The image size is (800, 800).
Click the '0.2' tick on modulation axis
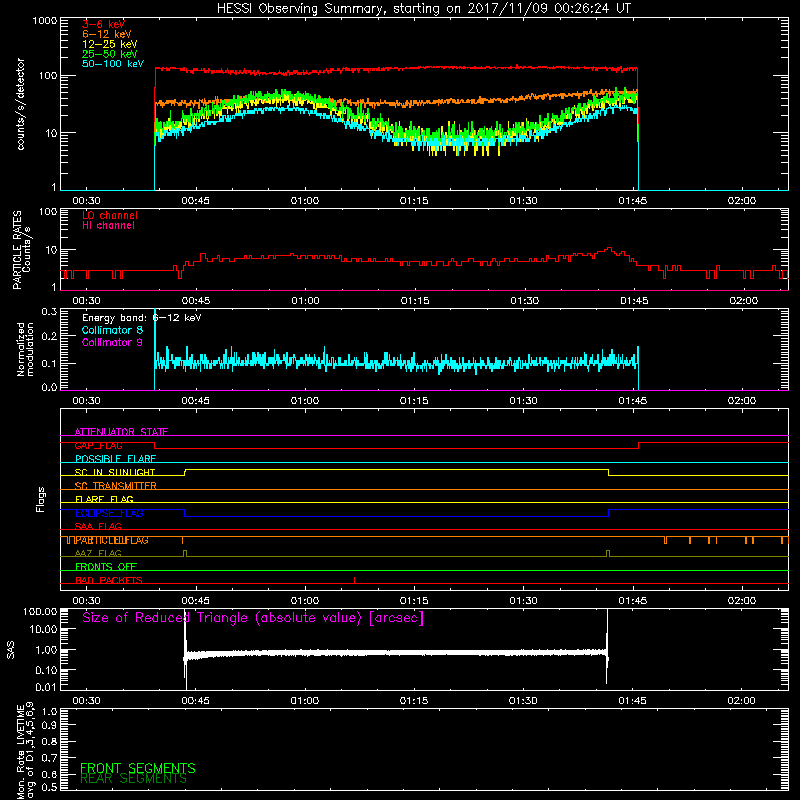49,336
